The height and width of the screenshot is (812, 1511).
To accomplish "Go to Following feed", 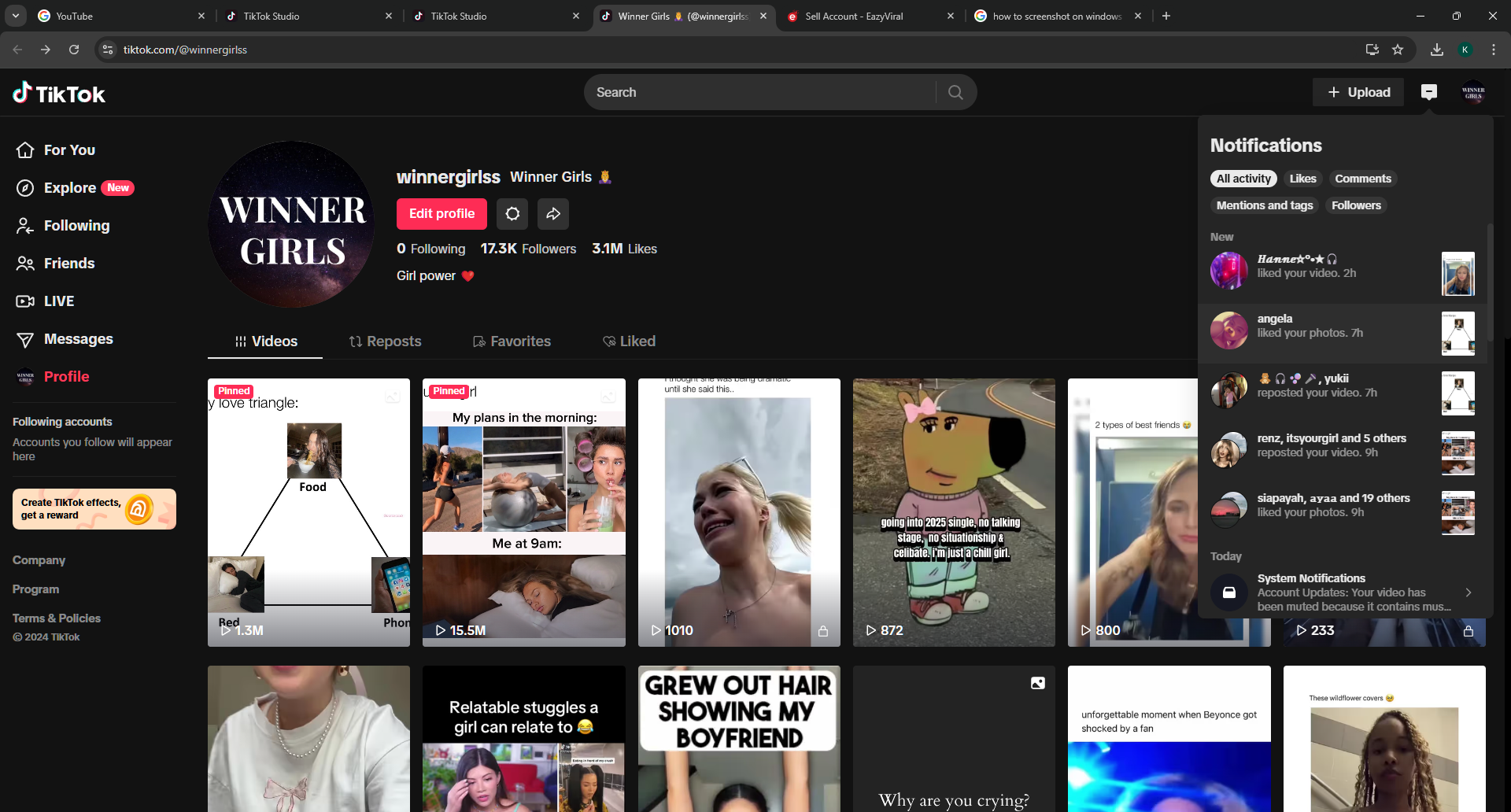I will (x=63, y=226).
